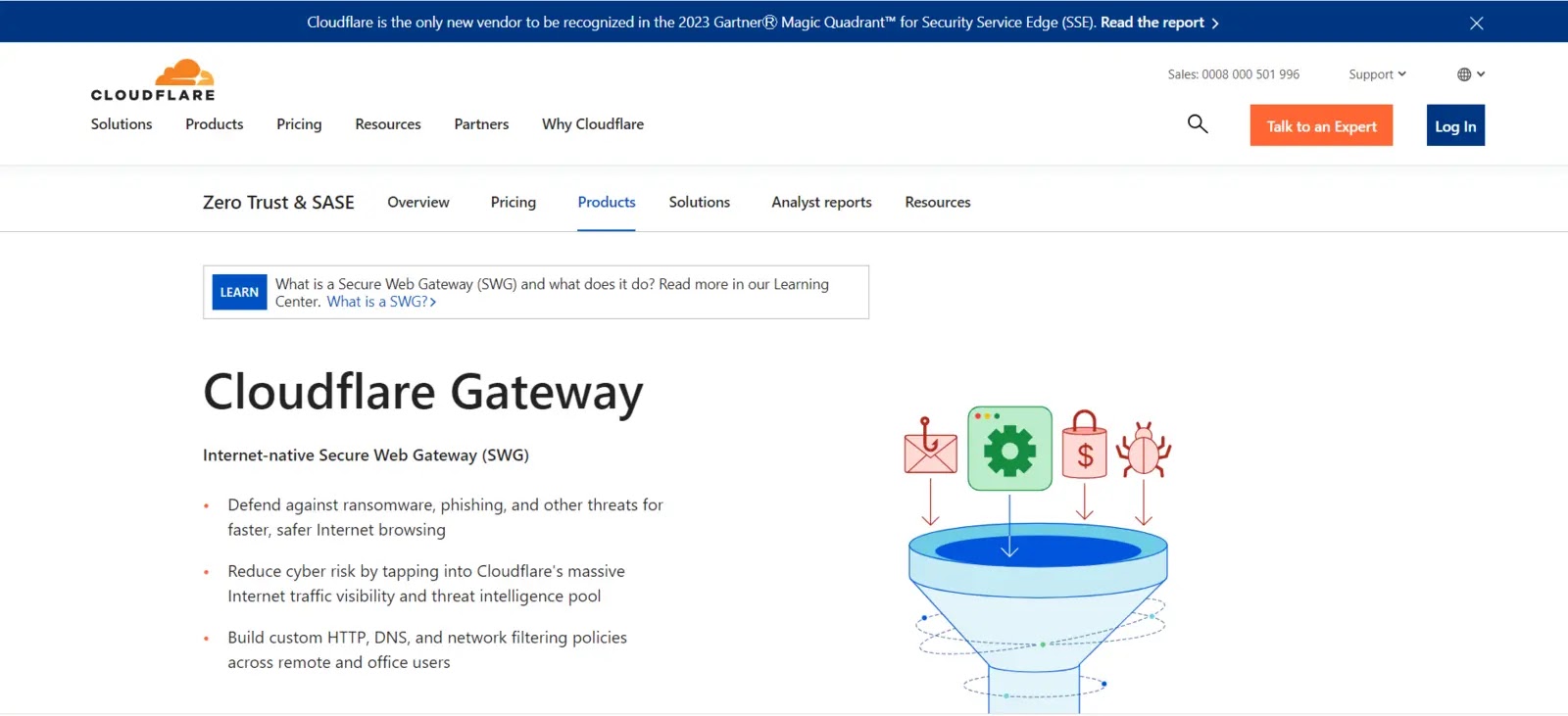Dismiss the Gartner announcement banner
Screen dimensions: 1568x716
(1476, 23)
